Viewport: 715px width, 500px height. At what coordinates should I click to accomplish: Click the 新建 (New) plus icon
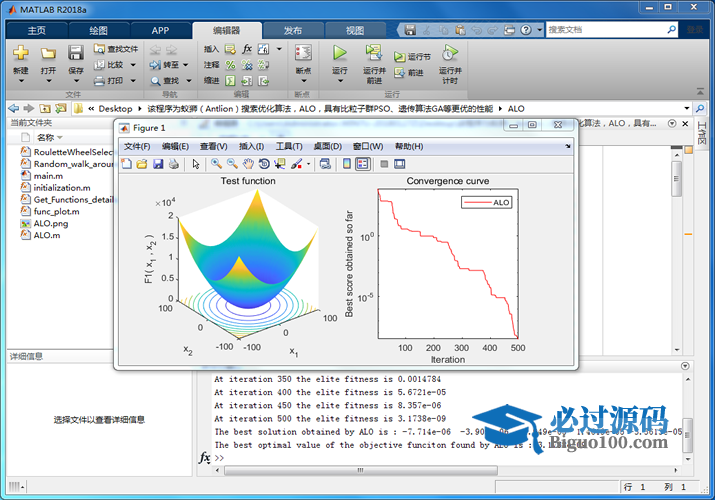tap(21, 53)
